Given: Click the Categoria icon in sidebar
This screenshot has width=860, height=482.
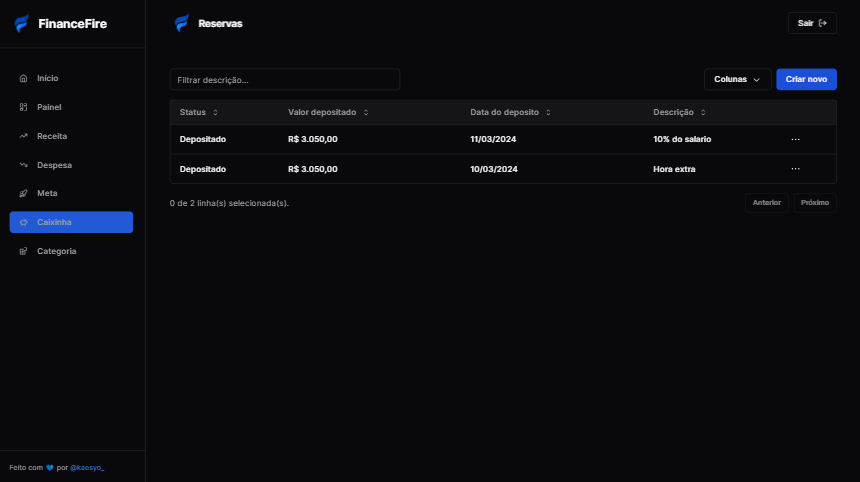Looking at the screenshot, I should pyautogui.click(x=24, y=251).
